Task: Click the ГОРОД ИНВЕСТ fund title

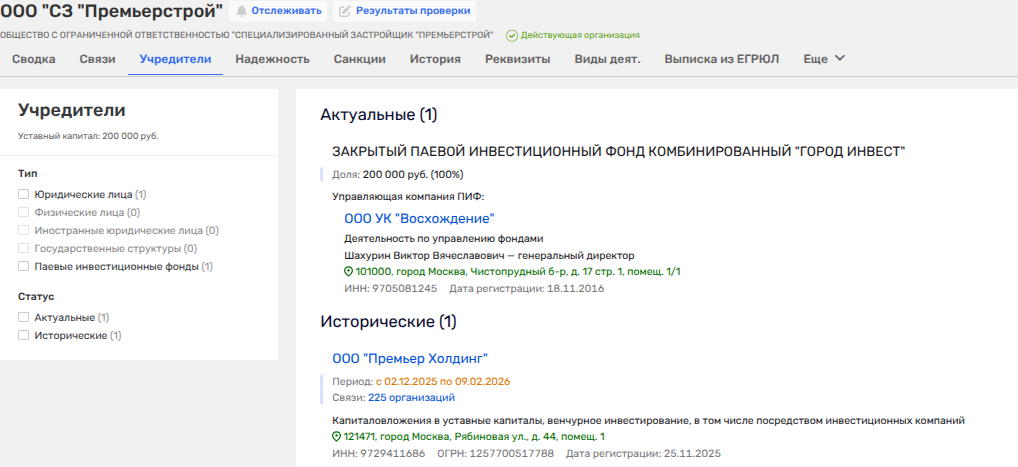Action: (x=619, y=151)
